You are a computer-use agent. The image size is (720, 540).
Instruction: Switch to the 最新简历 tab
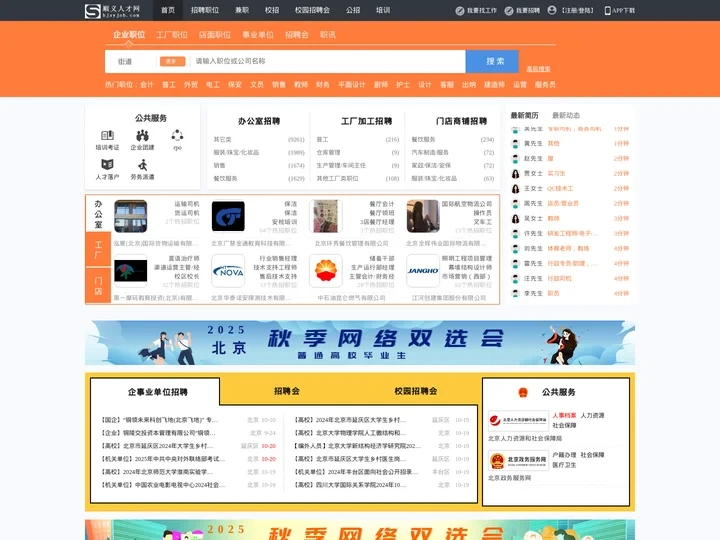524,115
